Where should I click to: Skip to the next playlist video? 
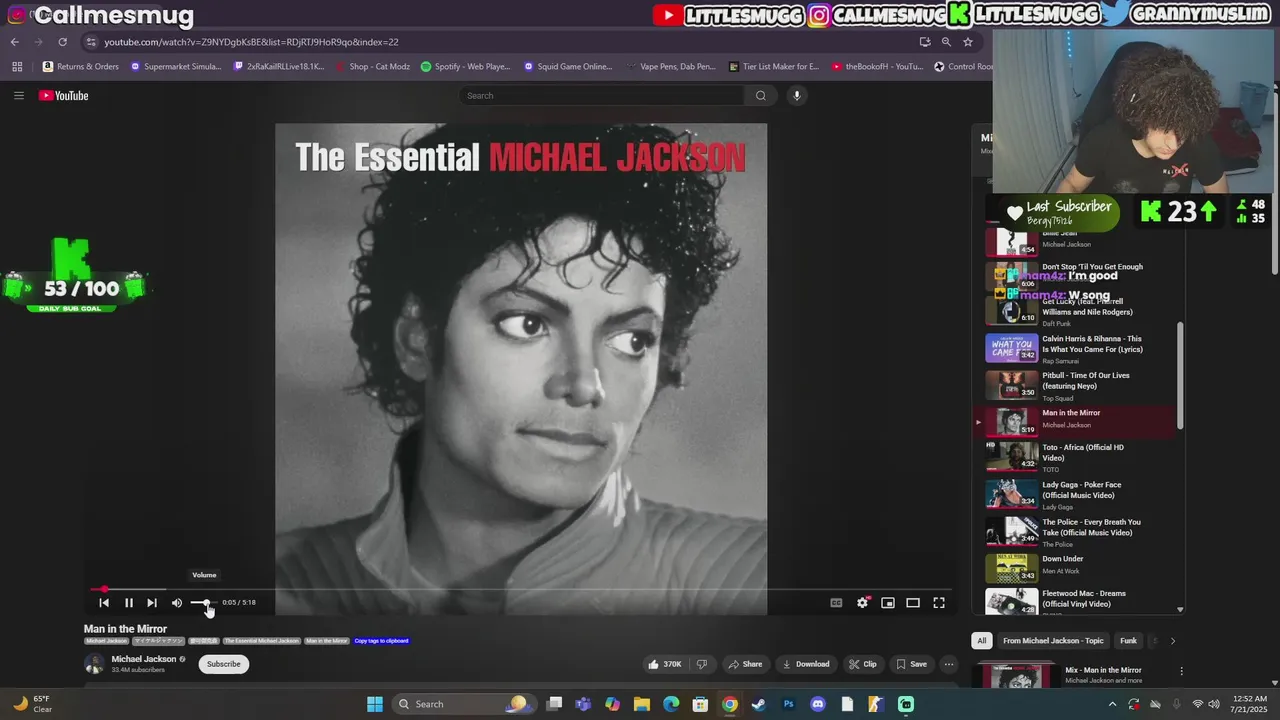click(152, 603)
